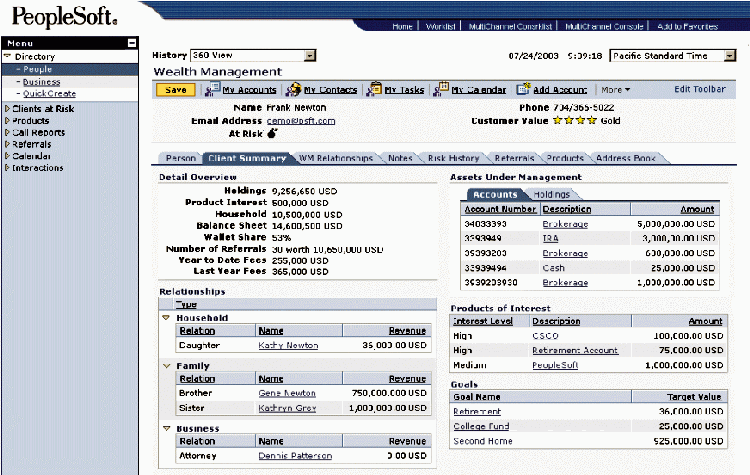The width and height of the screenshot is (750, 475).
Task: Open the Notes tab
Action: tap(400, 158)
